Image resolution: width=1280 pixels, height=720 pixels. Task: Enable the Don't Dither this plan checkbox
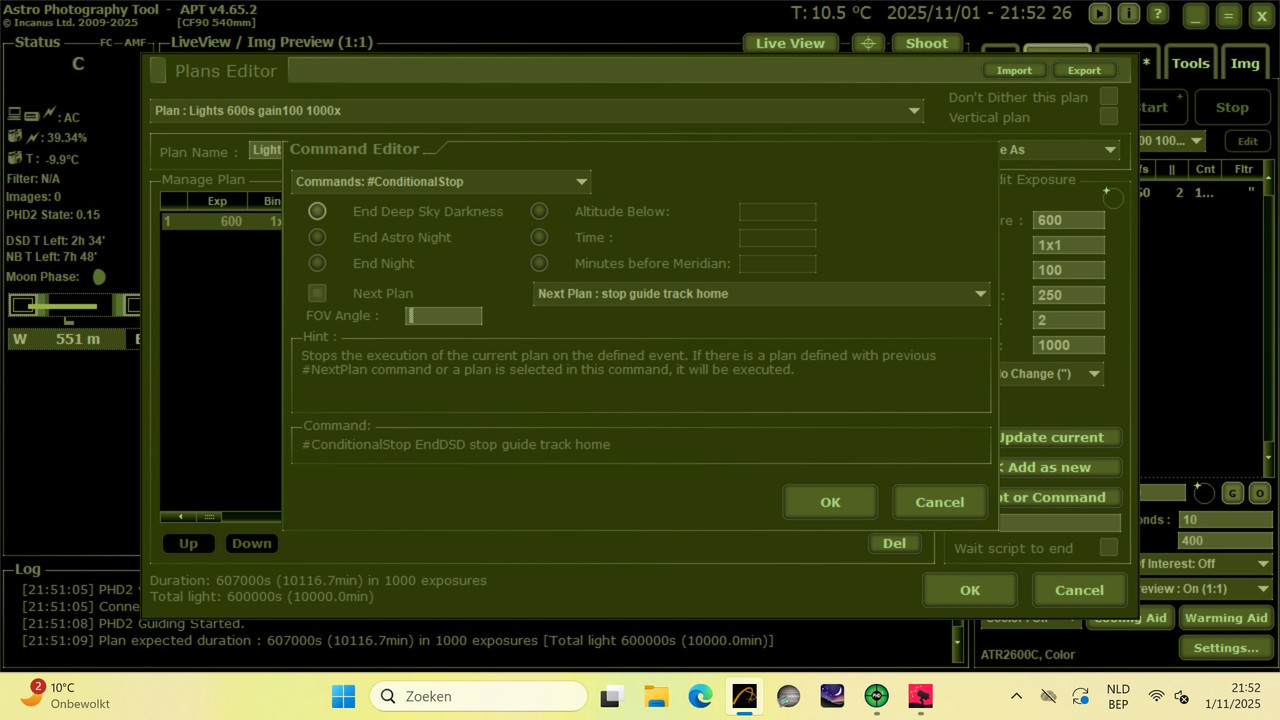coord(1108,97)
